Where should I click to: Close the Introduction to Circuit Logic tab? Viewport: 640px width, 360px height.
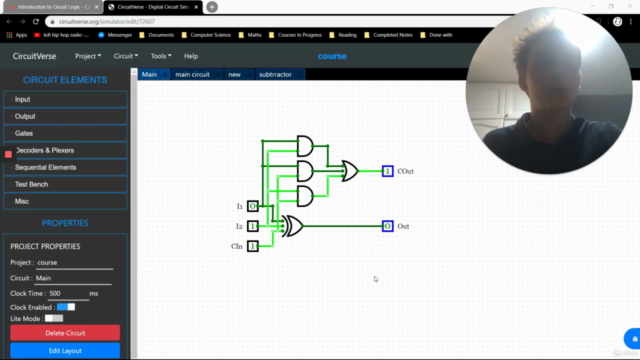[96, 7]
